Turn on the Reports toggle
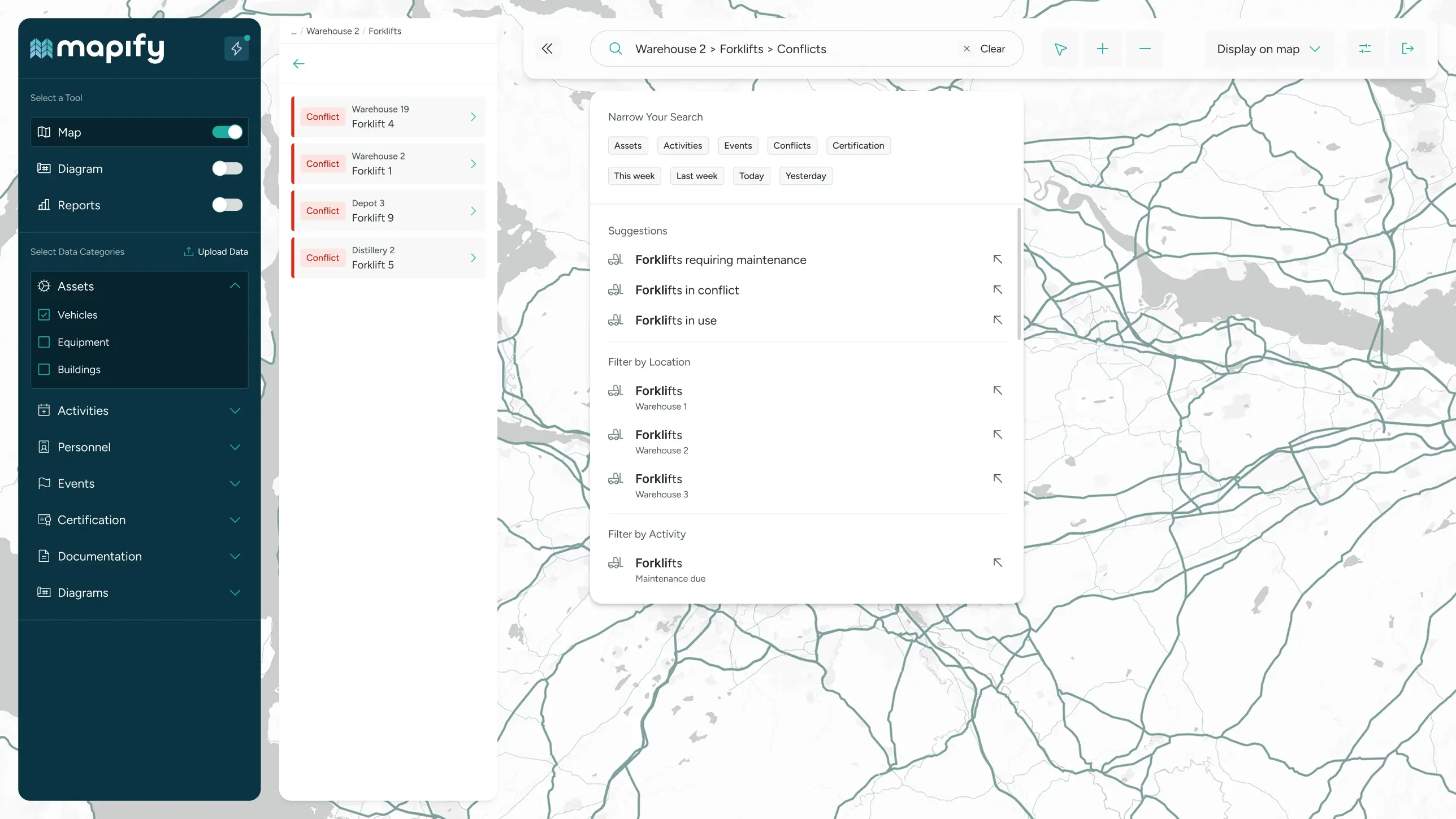The height and width of the screenshot is (819, 1456). click(227, 205)
